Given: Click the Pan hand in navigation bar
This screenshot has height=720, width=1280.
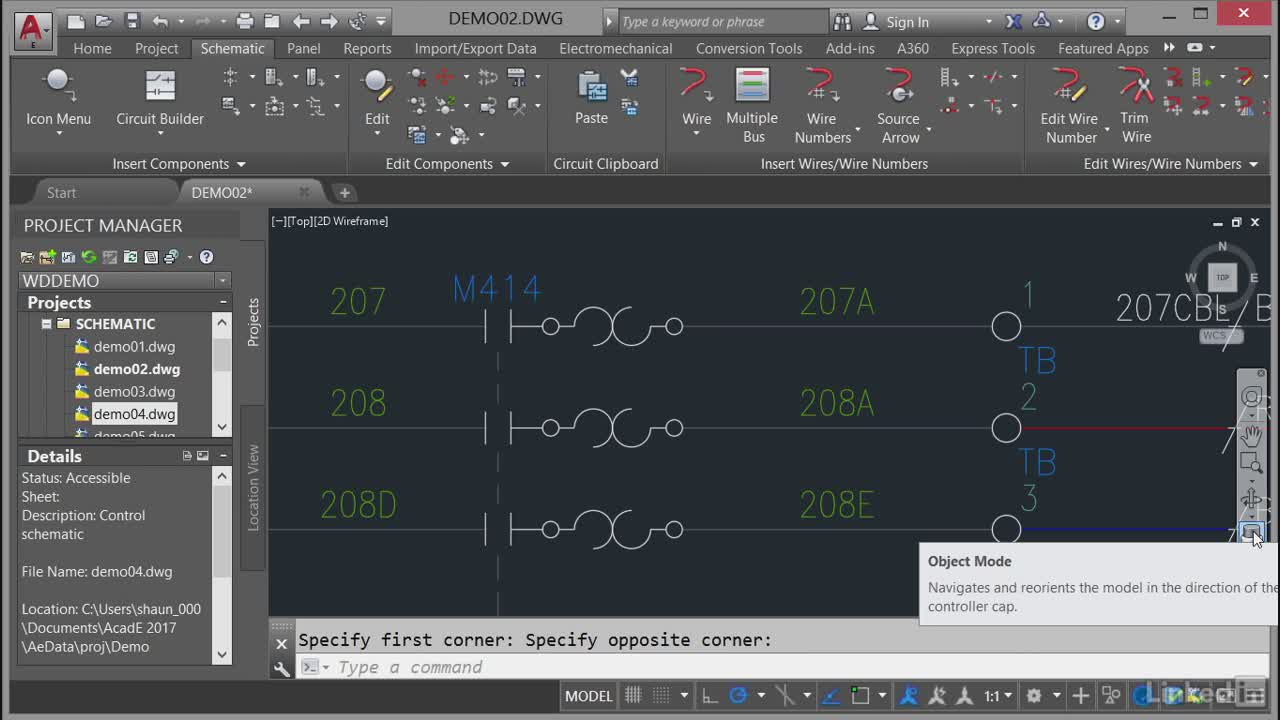Looking at the screenshot, I should (x=1251, y=435).
